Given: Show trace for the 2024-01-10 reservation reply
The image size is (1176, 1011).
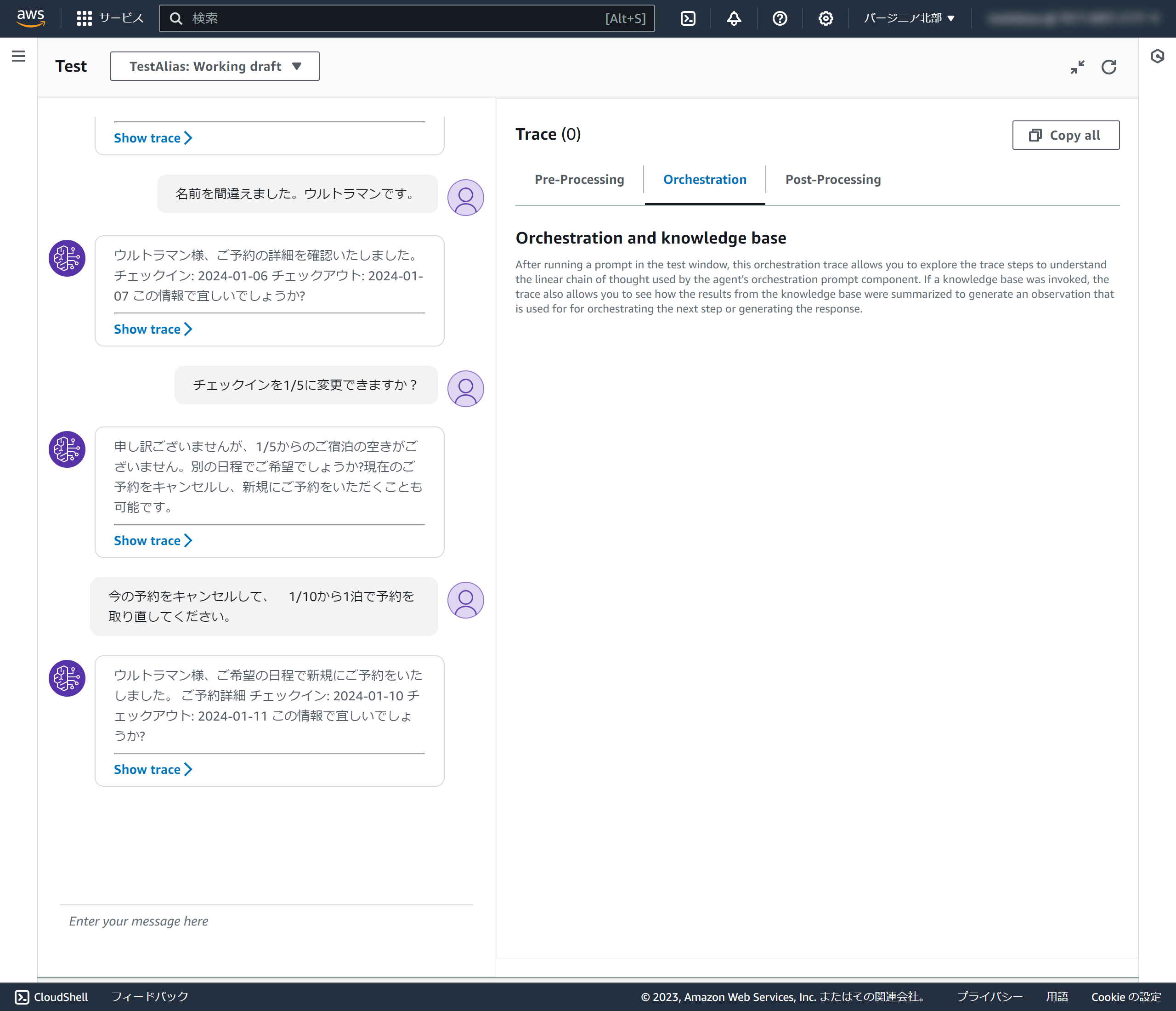Looking at the screenshot, I should 153,769.
